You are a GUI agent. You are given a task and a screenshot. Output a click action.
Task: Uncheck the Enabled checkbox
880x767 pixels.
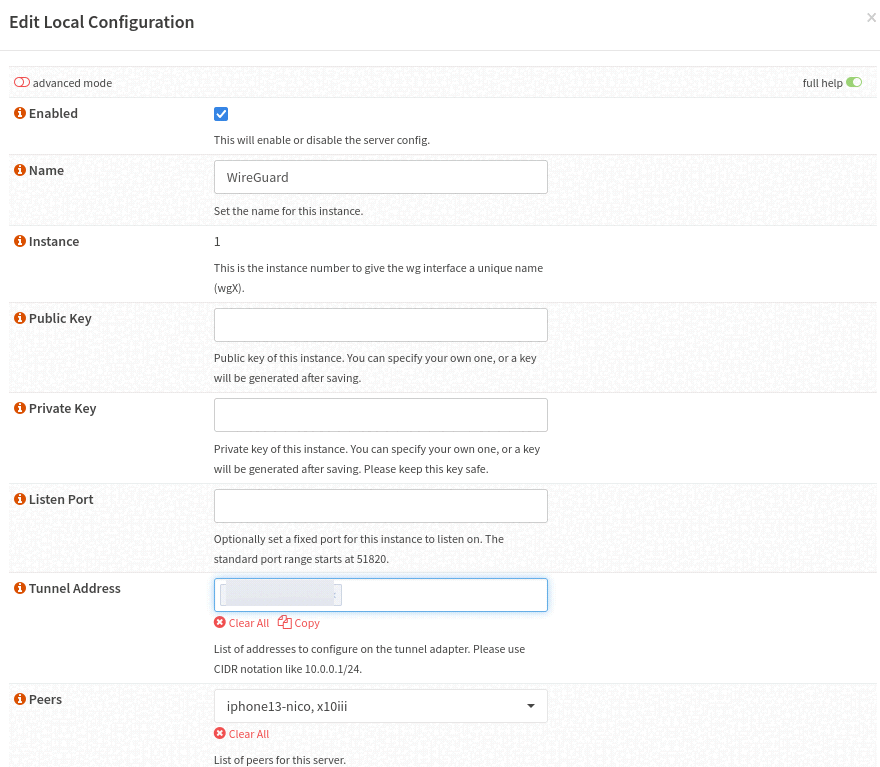221,114
